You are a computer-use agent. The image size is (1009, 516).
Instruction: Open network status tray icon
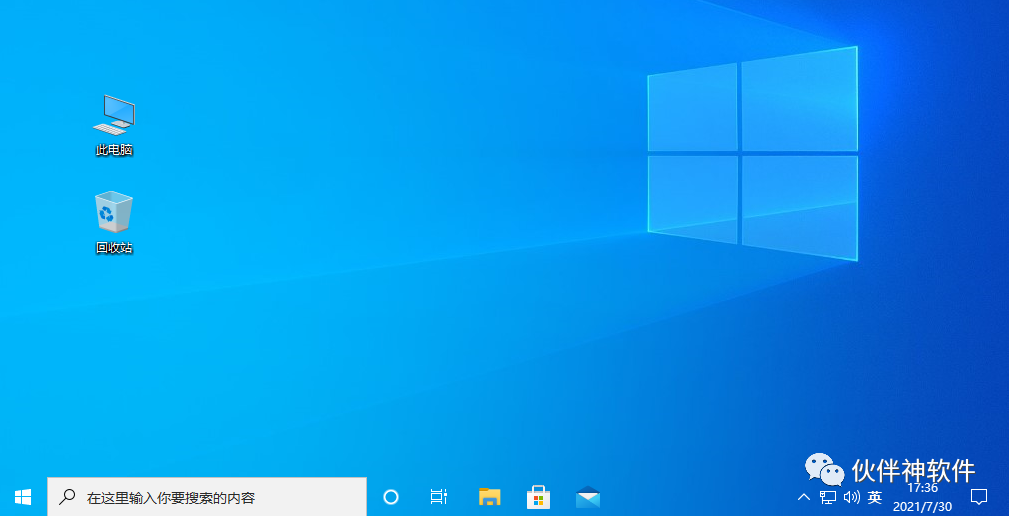[828, 497]
